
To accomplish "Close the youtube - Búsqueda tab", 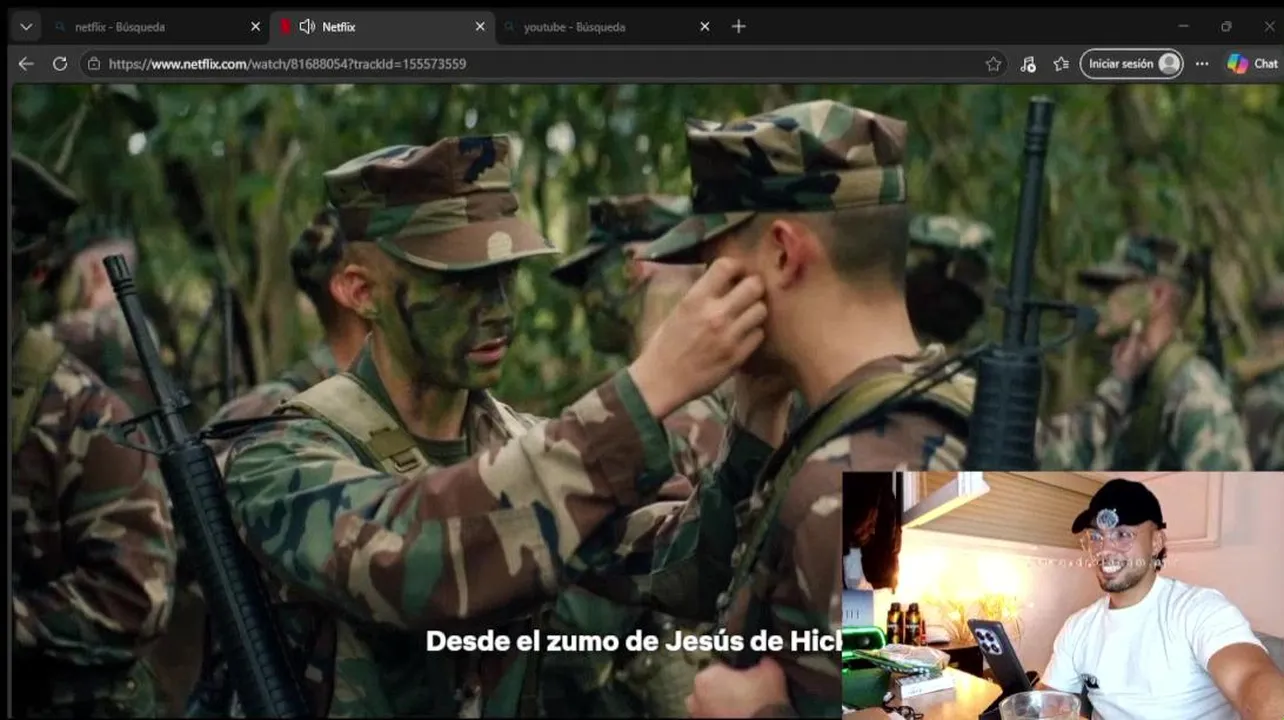I will pyautogui.click(x=704, y=27).
